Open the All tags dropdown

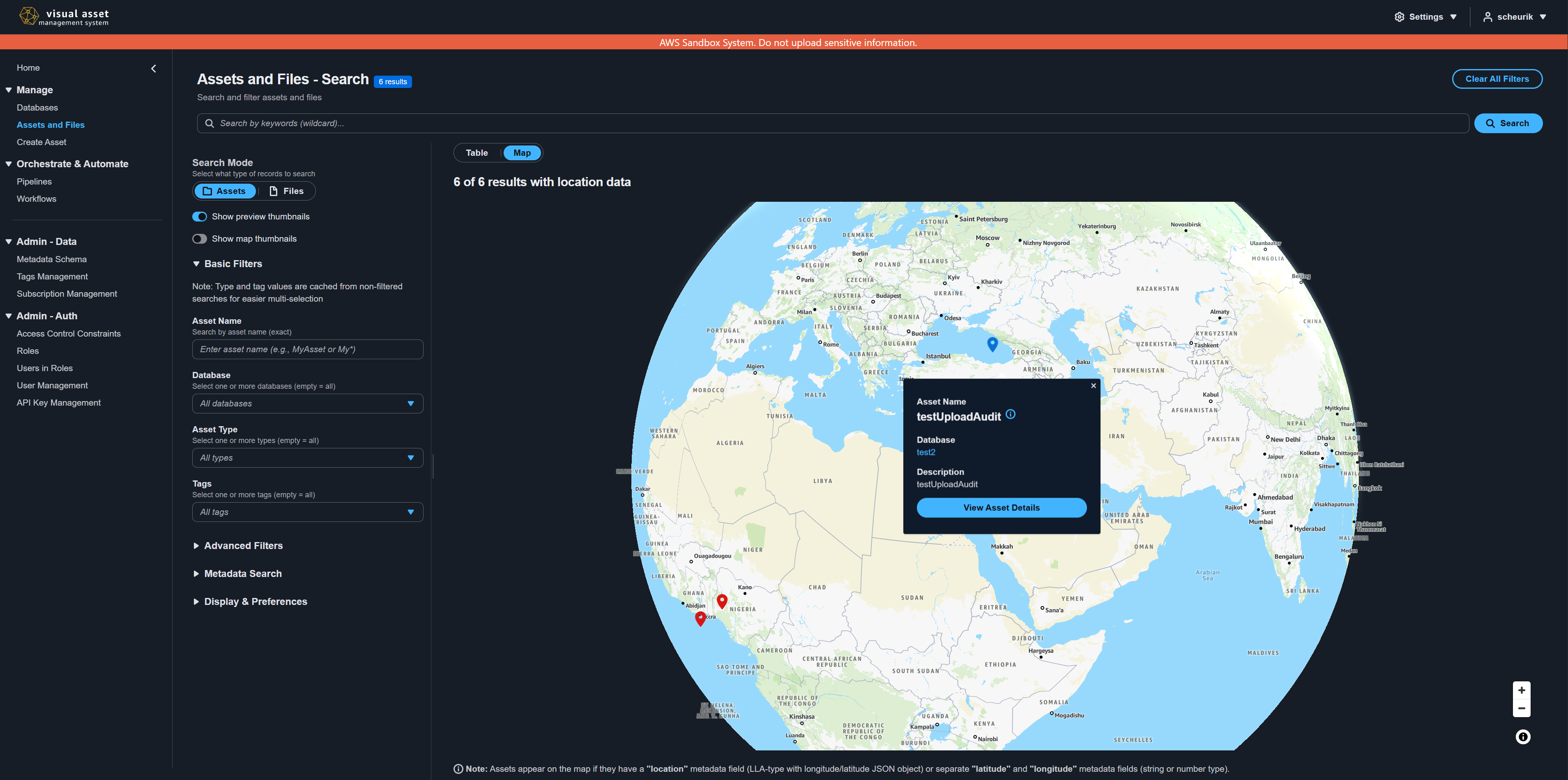click(307, 512)
